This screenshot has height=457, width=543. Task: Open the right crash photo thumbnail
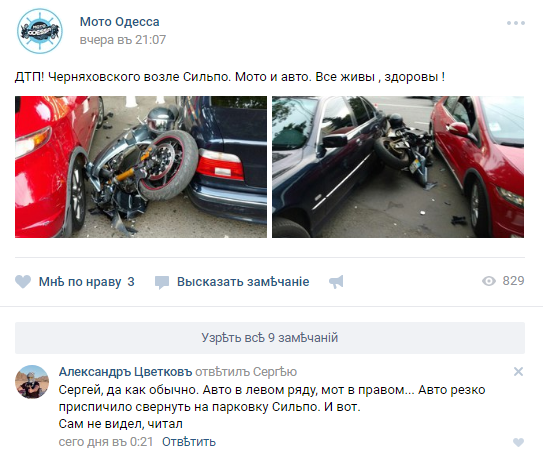tap(398, 167)
